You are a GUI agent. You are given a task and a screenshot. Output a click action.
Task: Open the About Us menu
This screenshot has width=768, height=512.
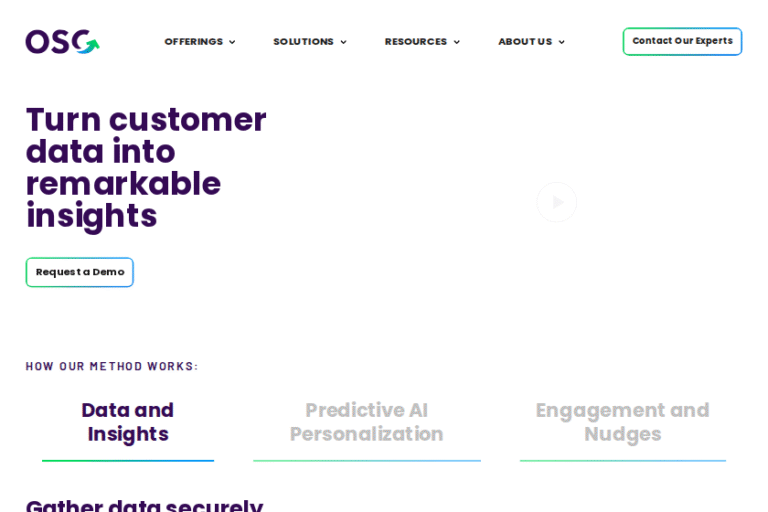[x=524, y=42]
